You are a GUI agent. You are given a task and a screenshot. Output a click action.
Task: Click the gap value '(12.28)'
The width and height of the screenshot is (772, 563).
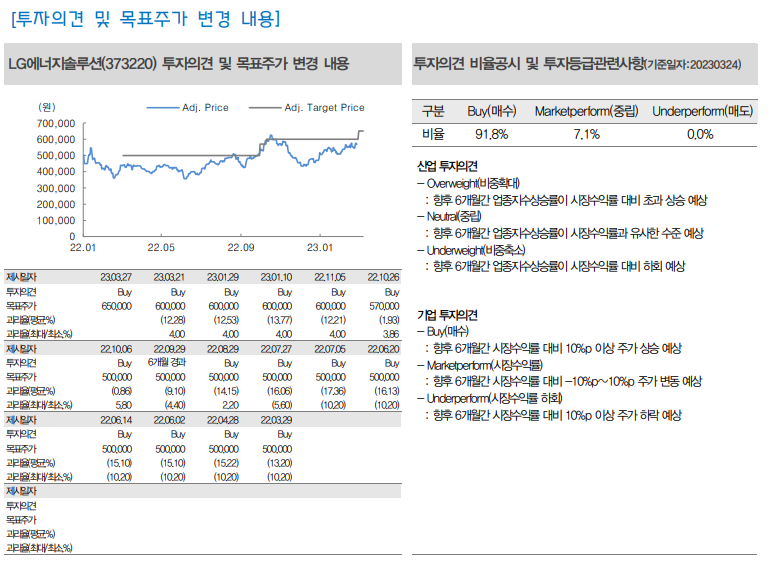click(x=173, y=320)
